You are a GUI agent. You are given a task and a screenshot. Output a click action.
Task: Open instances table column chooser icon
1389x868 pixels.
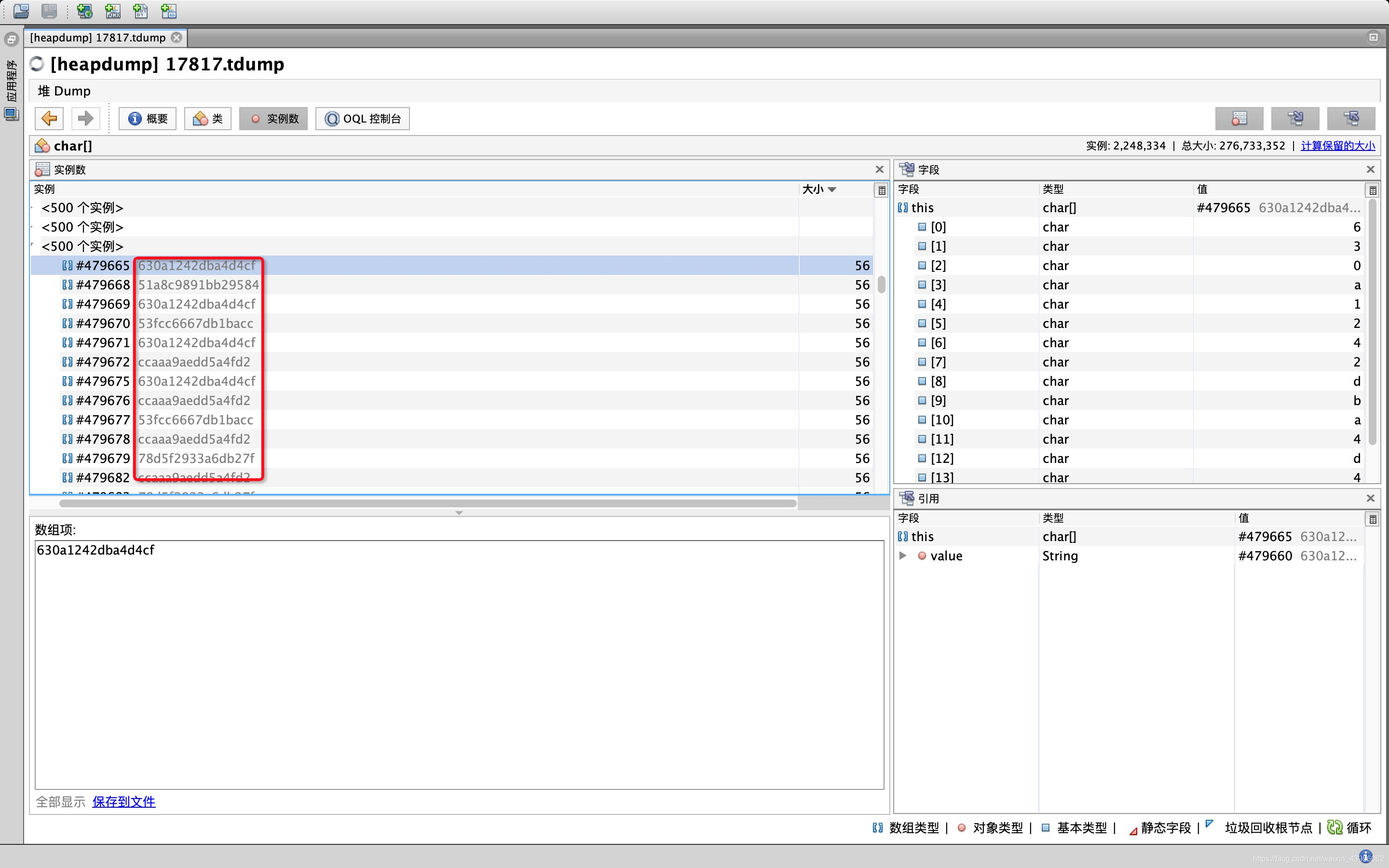click(882, 190)
